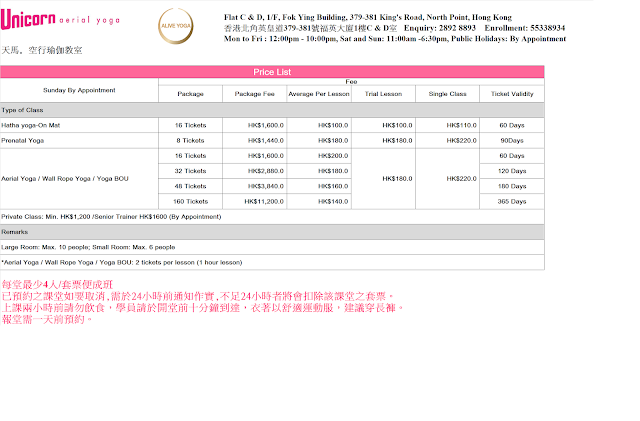This screenshot has height=421, width=640.
Task: Click Aerial Yoga / Wall Rope Yoga class label
Action: 64,179
